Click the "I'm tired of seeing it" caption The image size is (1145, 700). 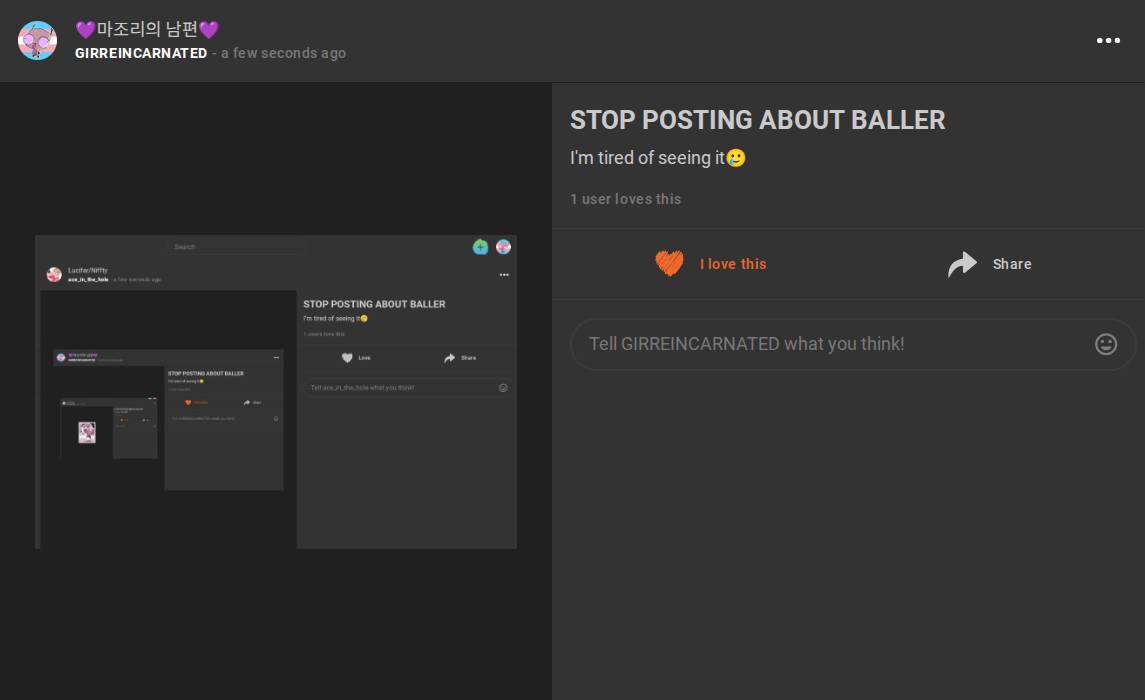(657, 158)
